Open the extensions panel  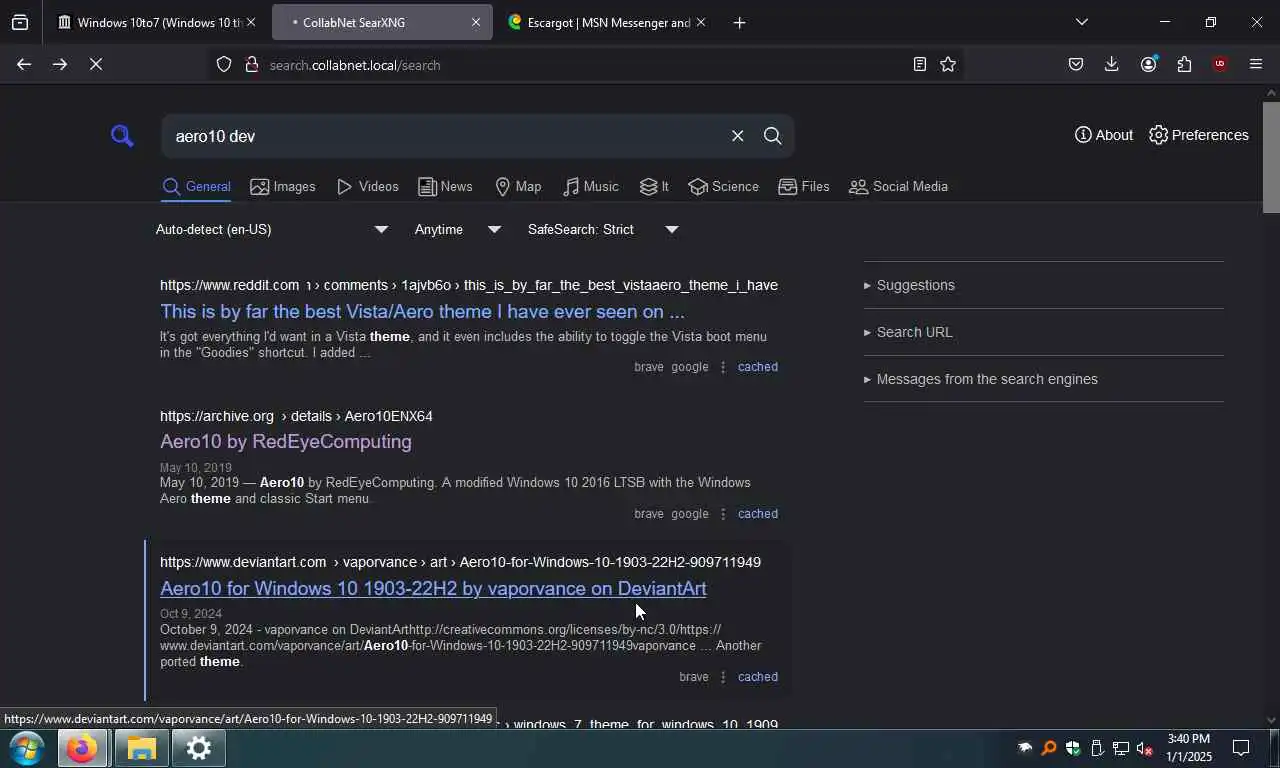[1184, 64]
